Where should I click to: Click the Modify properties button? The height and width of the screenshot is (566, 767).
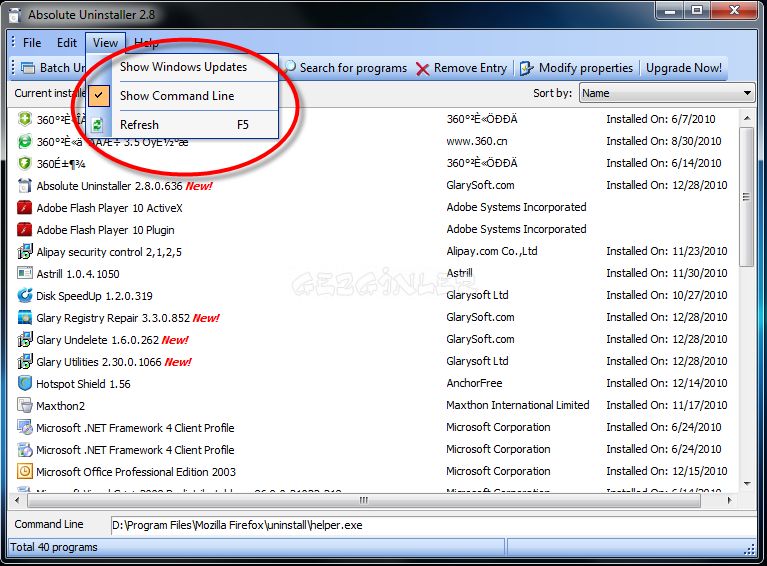tap(576, 68)
